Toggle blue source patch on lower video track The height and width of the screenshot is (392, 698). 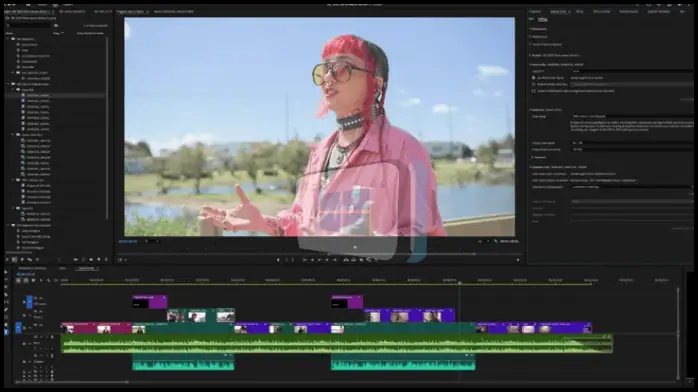point(18,328)
